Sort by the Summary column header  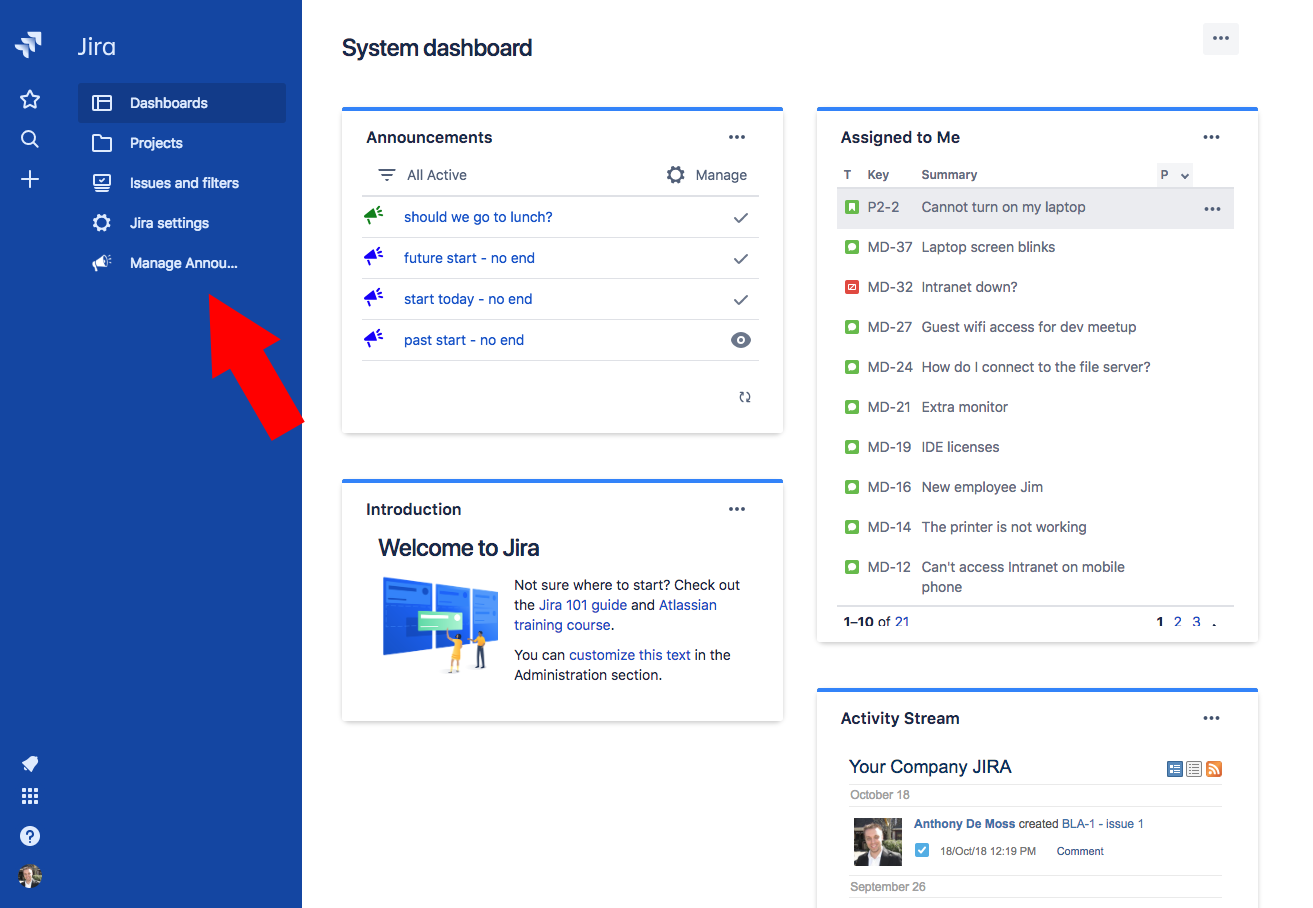tap(949, 175)
